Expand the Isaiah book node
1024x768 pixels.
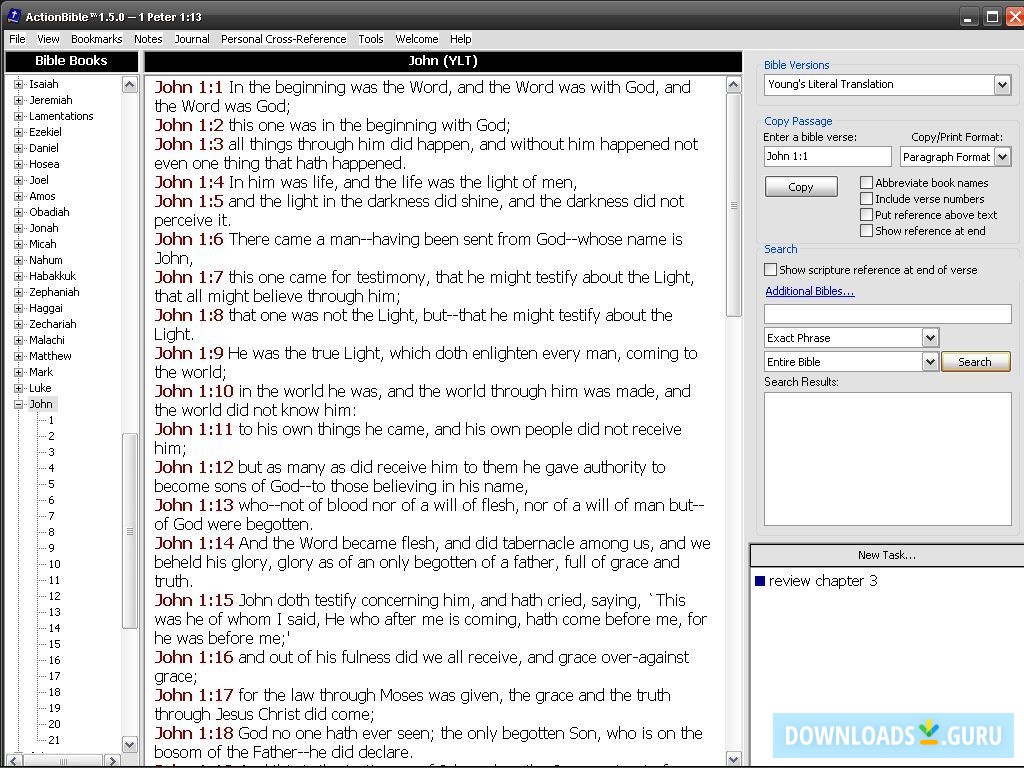click(18, 84)
